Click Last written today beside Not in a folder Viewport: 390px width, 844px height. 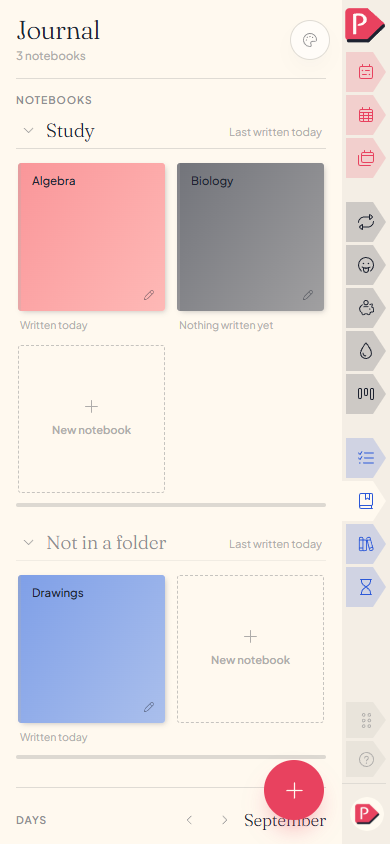tap(275, 544)
